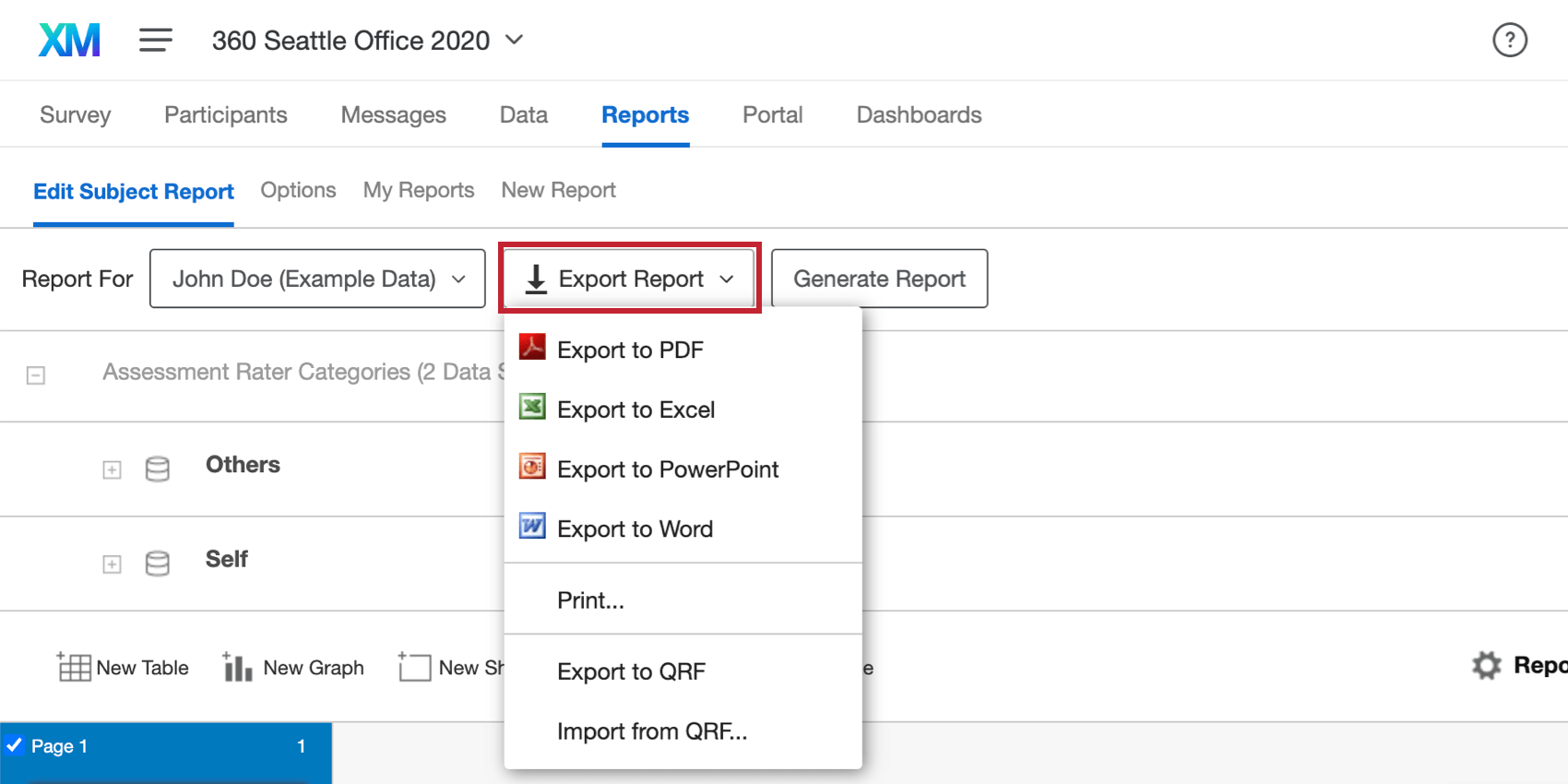
Task: Click the Assessment Rater Categories heading
Action: (x=303, y=372)
